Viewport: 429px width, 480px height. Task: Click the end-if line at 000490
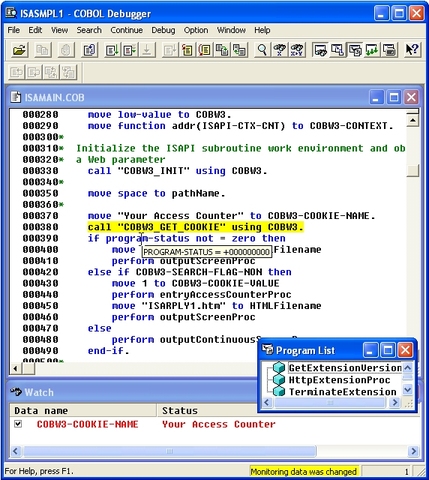[108, 351]
